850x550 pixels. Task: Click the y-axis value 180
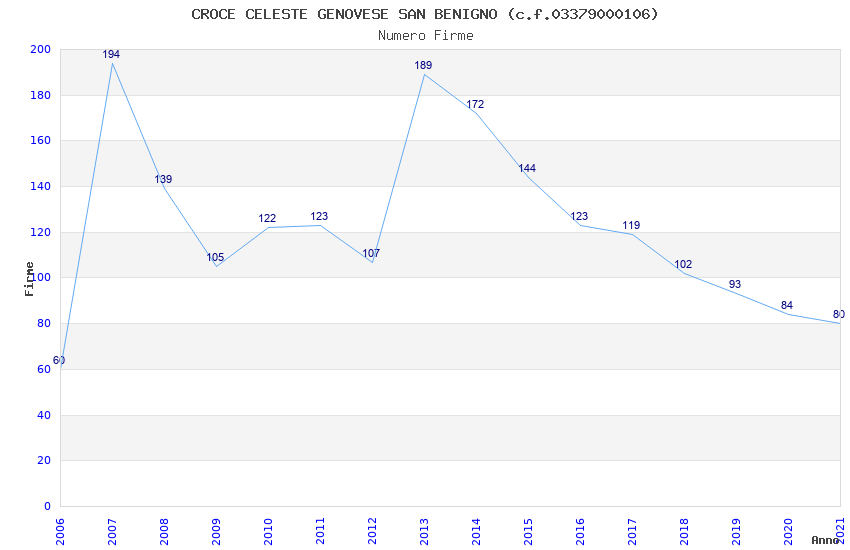(41, 95)
